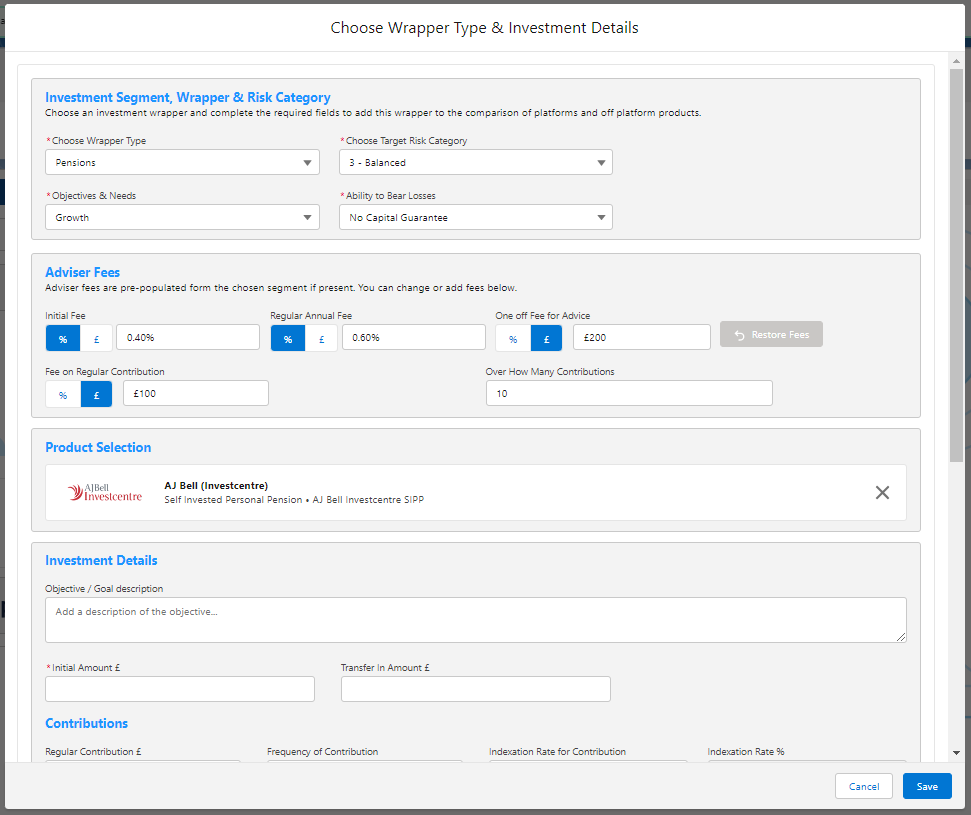Select pound mode for Fee on Regular Contribution
This screenshot has width=971, height=815.
tap(96, 394)
